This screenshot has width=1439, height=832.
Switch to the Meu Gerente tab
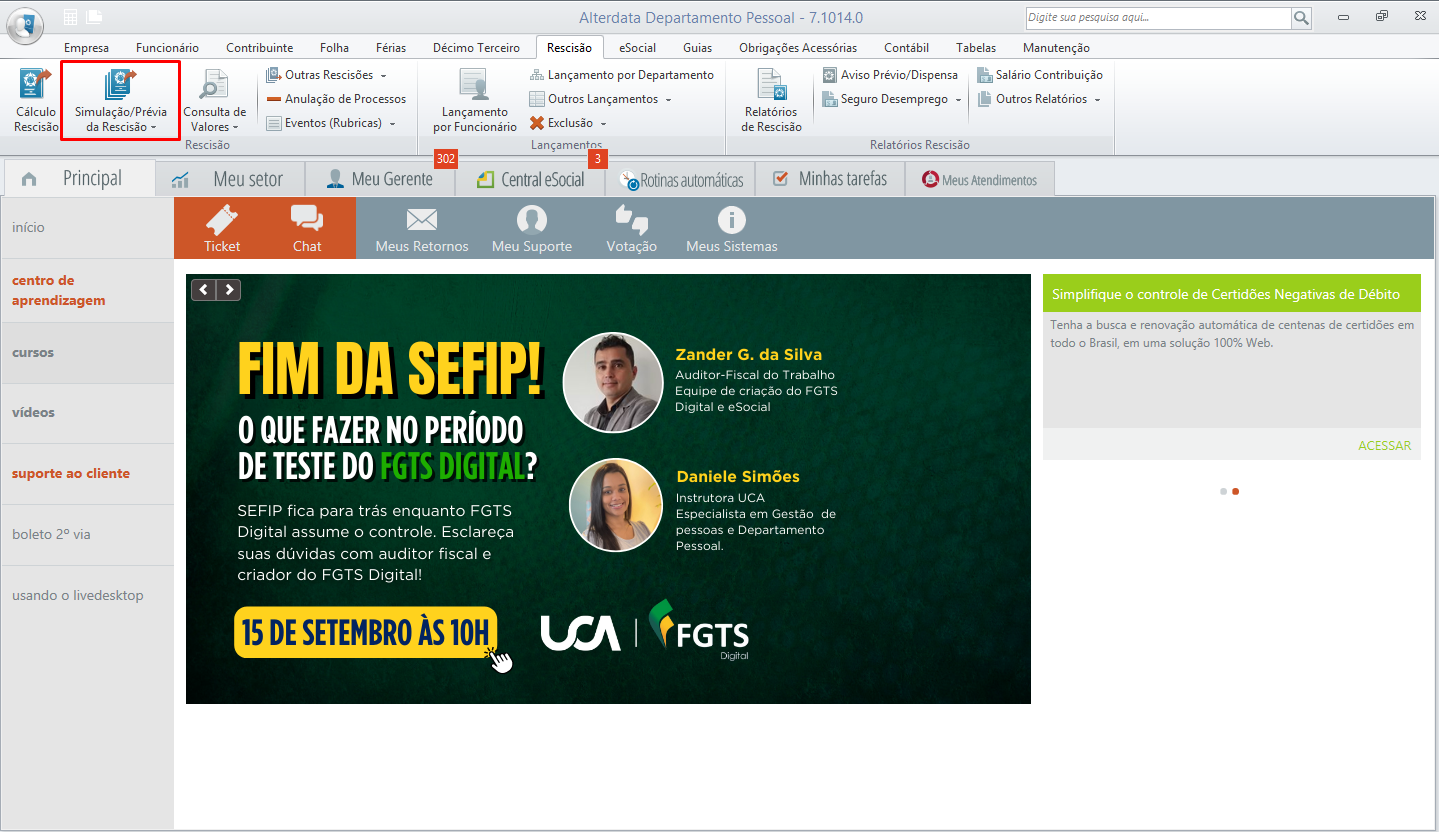pyautogui.click(x=380, y=179)
